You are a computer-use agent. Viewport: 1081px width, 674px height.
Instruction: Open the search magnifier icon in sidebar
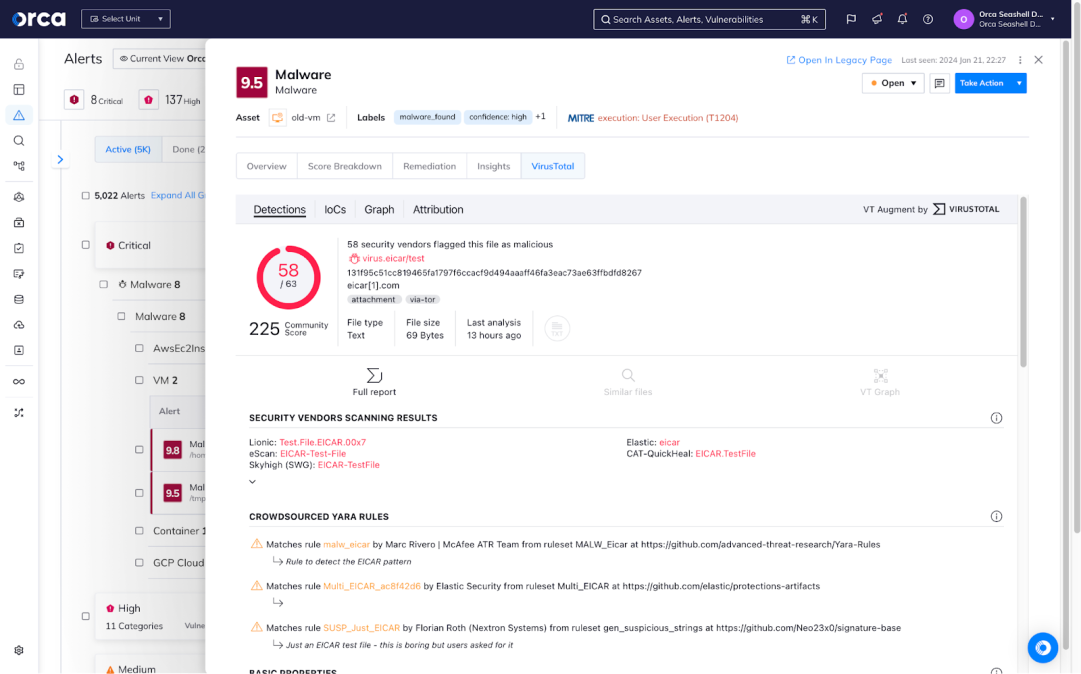tap(19, 141)
